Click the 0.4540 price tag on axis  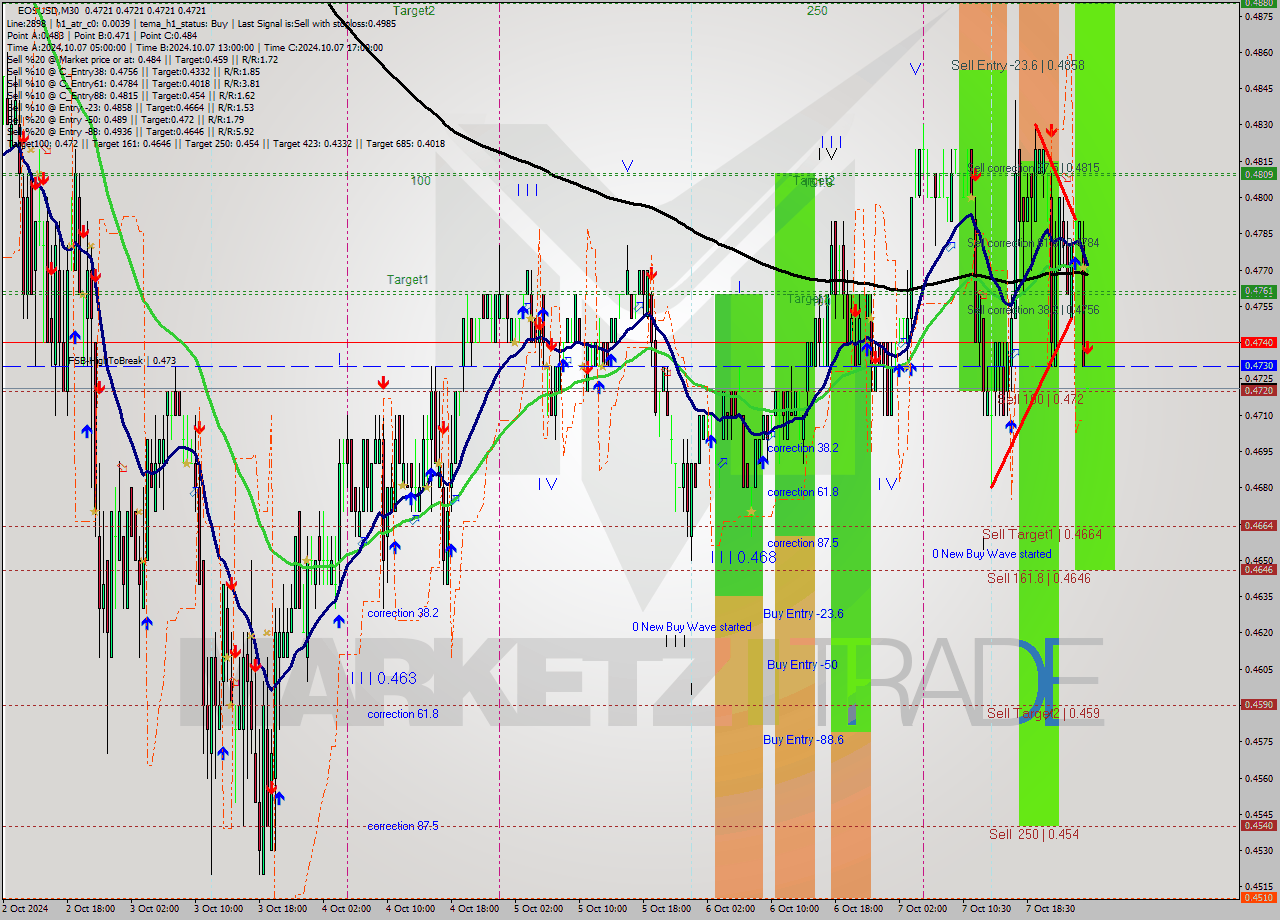1258,825
